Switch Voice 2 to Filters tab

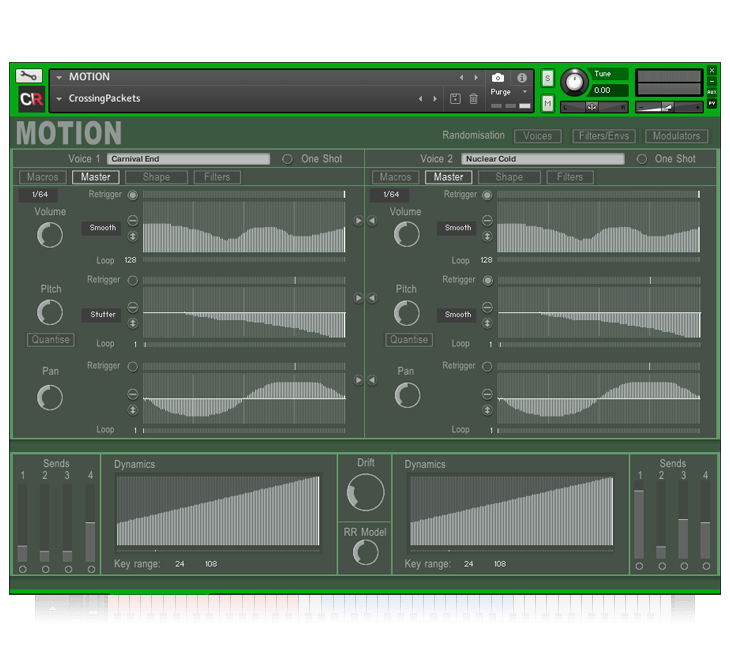click(x=570, y=177)
